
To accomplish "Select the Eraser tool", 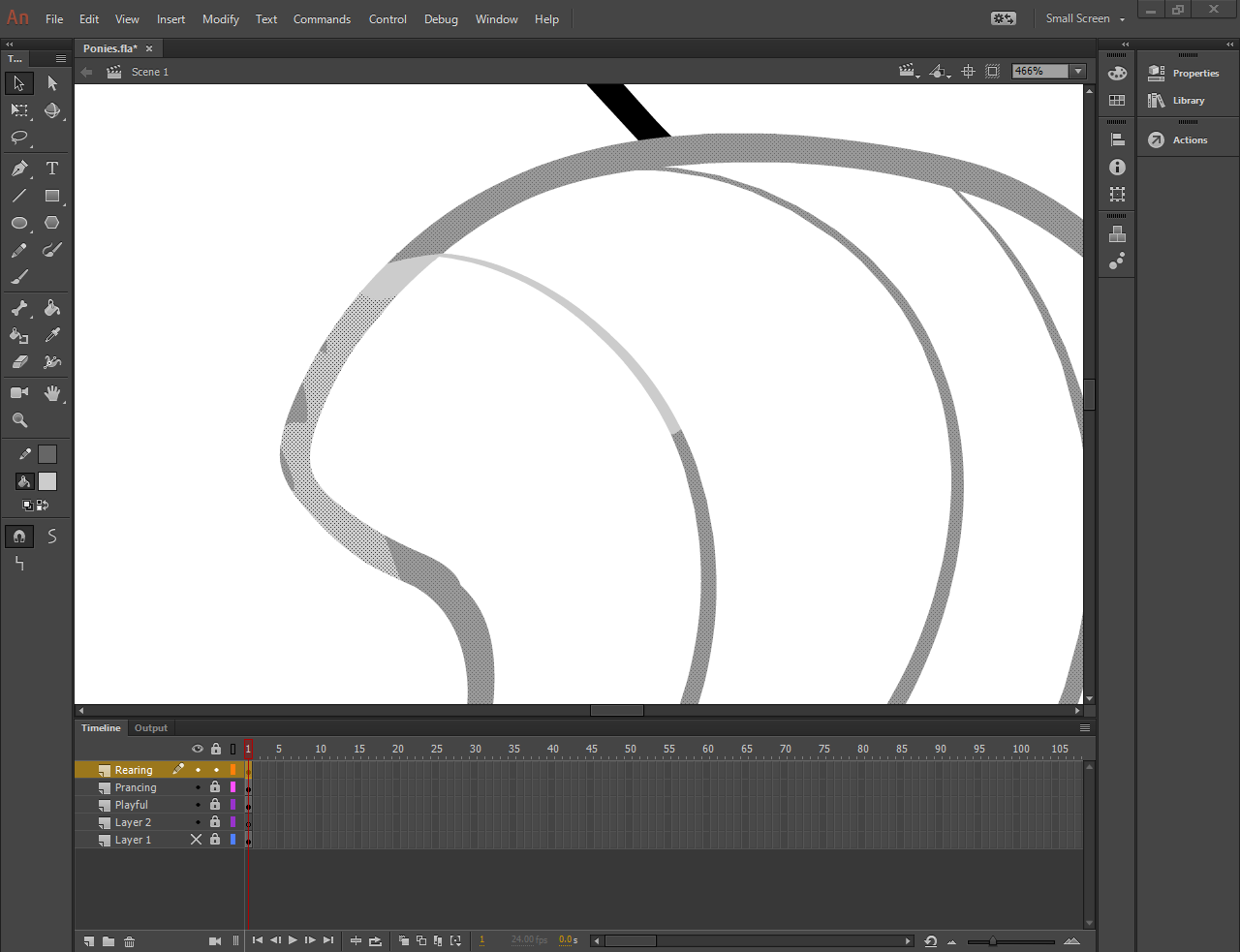I will click(x=19, y=362).
